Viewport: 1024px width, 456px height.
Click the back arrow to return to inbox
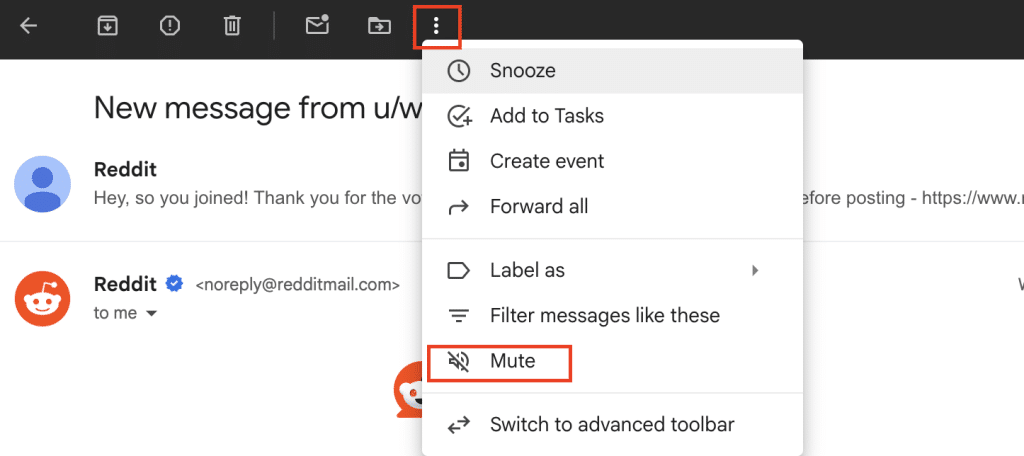click(29, 26)
